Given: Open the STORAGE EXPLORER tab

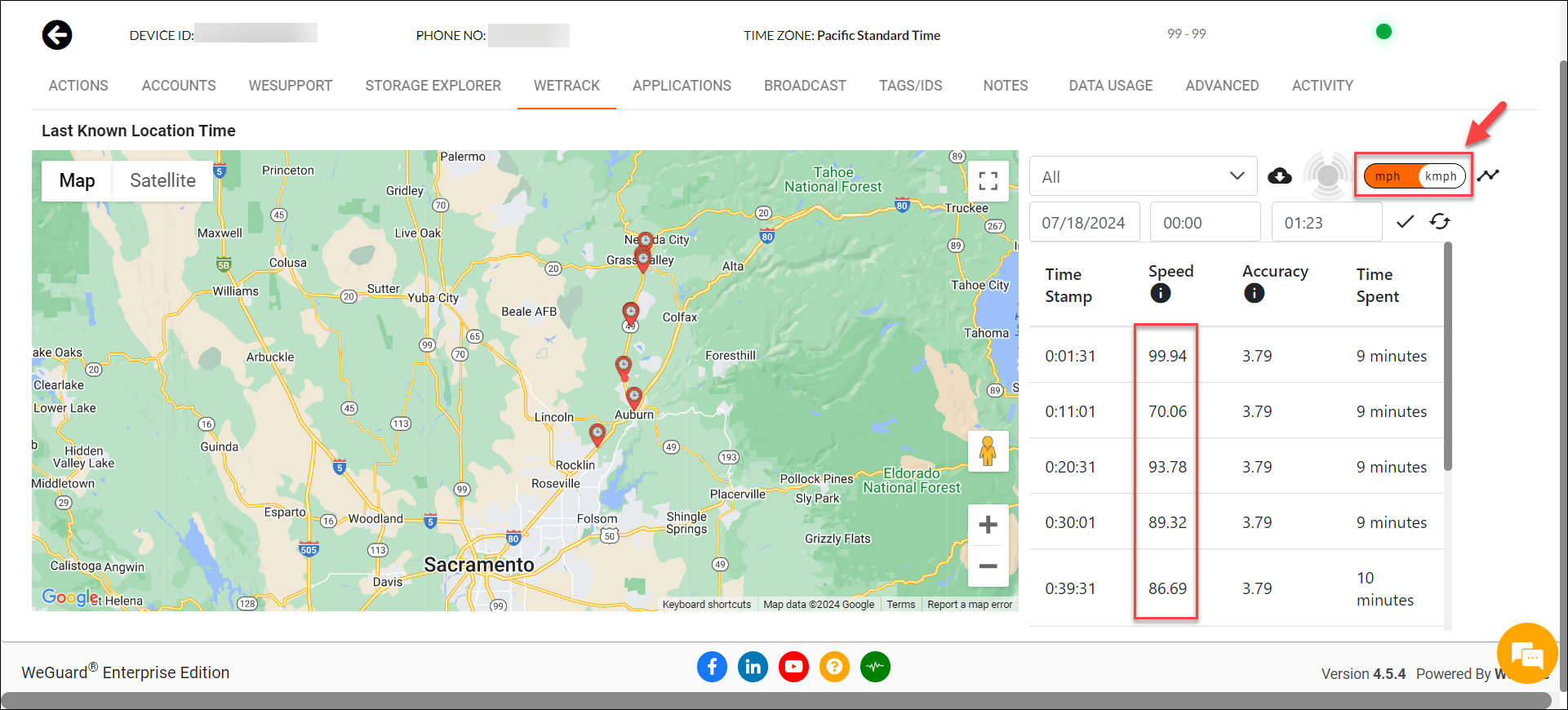Looking at the screenshot, I should coord(433,86).
